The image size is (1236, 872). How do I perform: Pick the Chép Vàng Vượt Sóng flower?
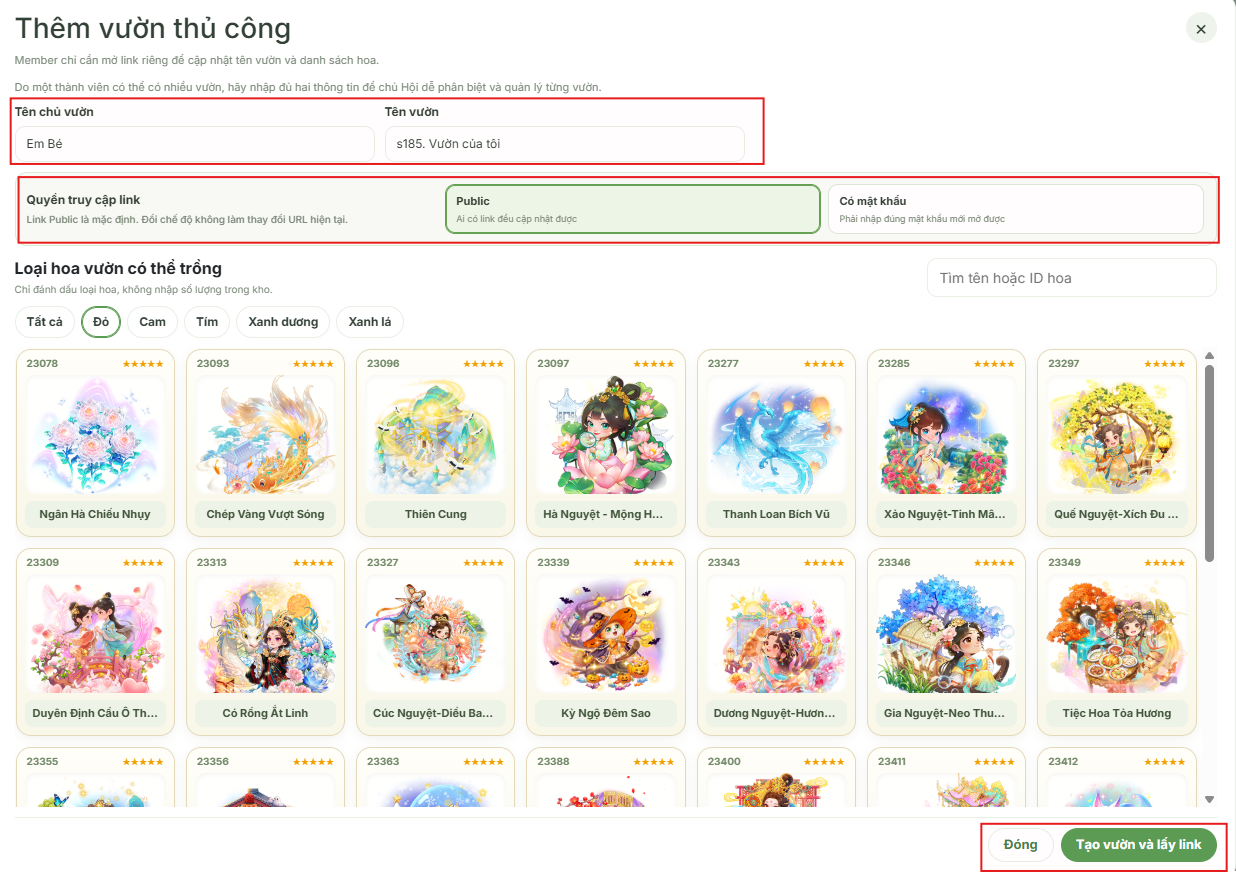(x=265, y=443)
